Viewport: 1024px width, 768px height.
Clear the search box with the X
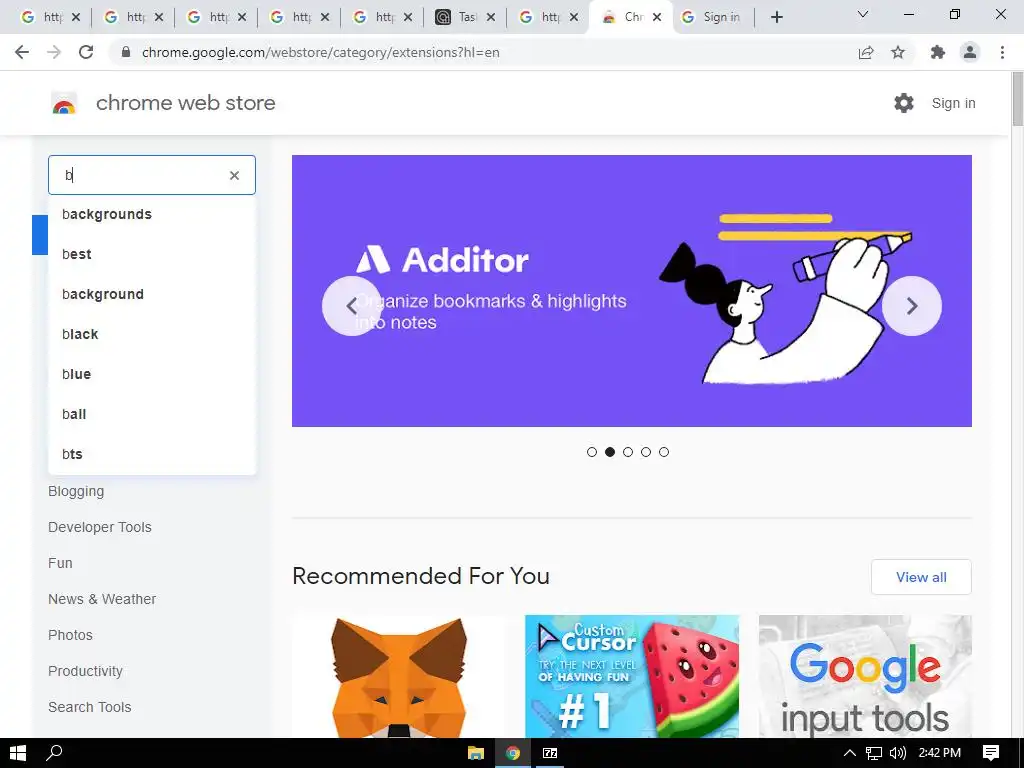(x=234, y=175)
